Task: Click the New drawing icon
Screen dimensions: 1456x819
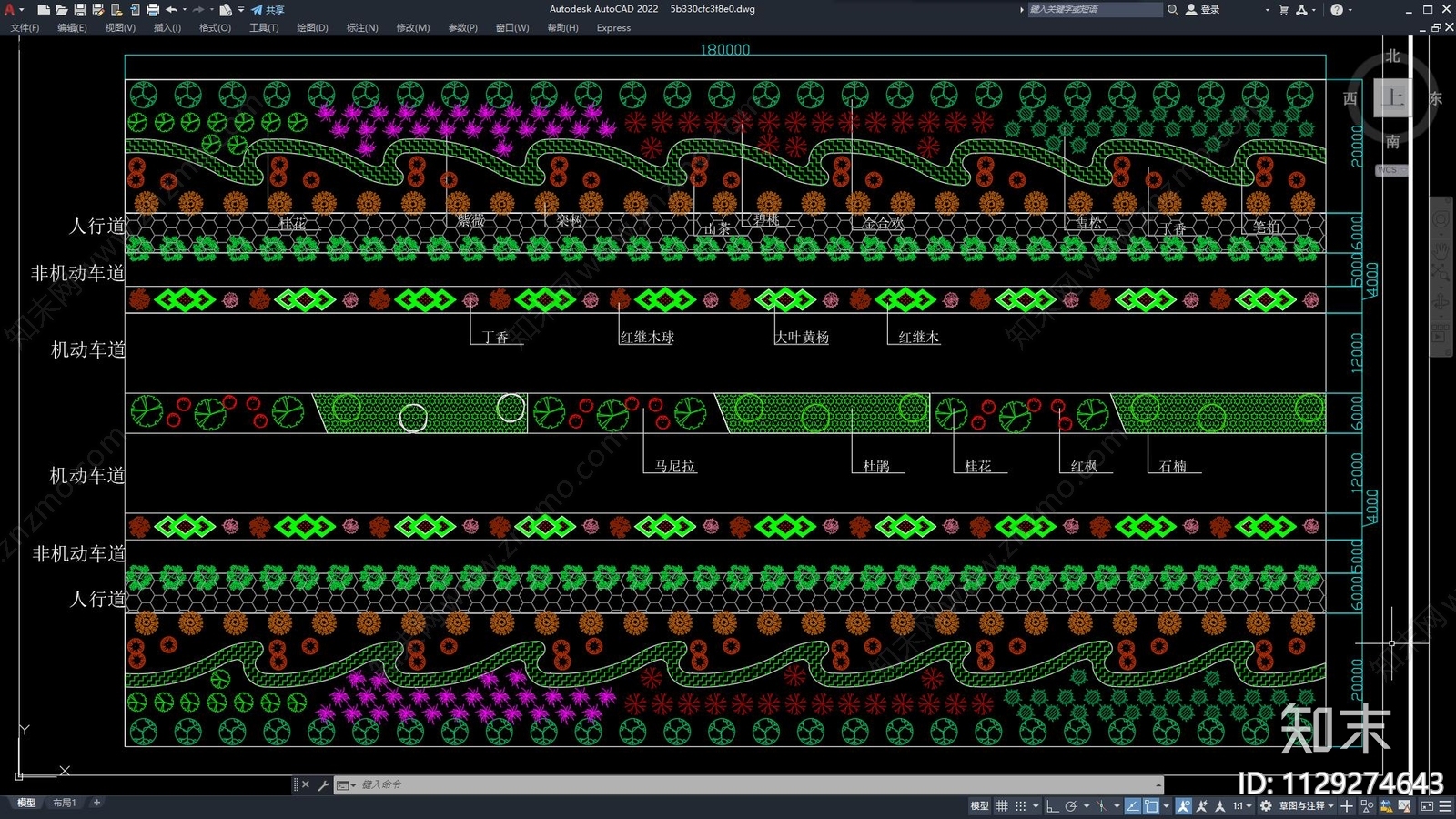Action: (43, 10)
